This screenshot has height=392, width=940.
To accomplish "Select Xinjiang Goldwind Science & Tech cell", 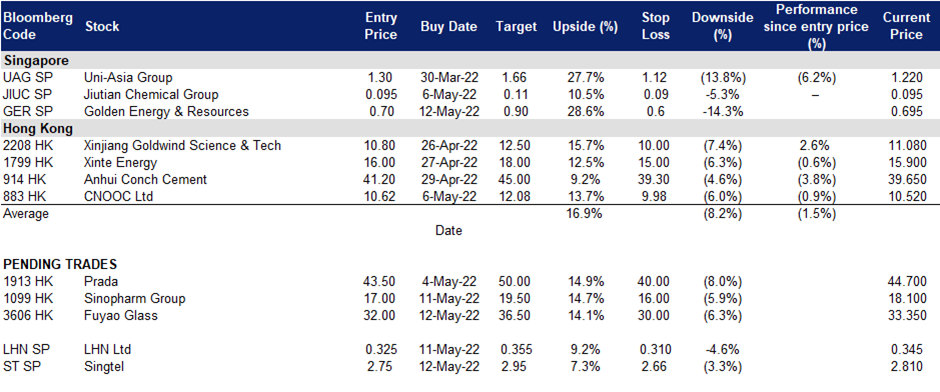I will 183,146.
